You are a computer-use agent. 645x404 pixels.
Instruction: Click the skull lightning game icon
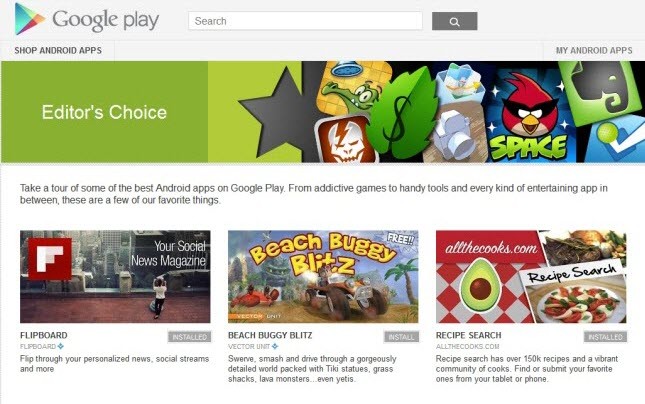pos(346,139)
